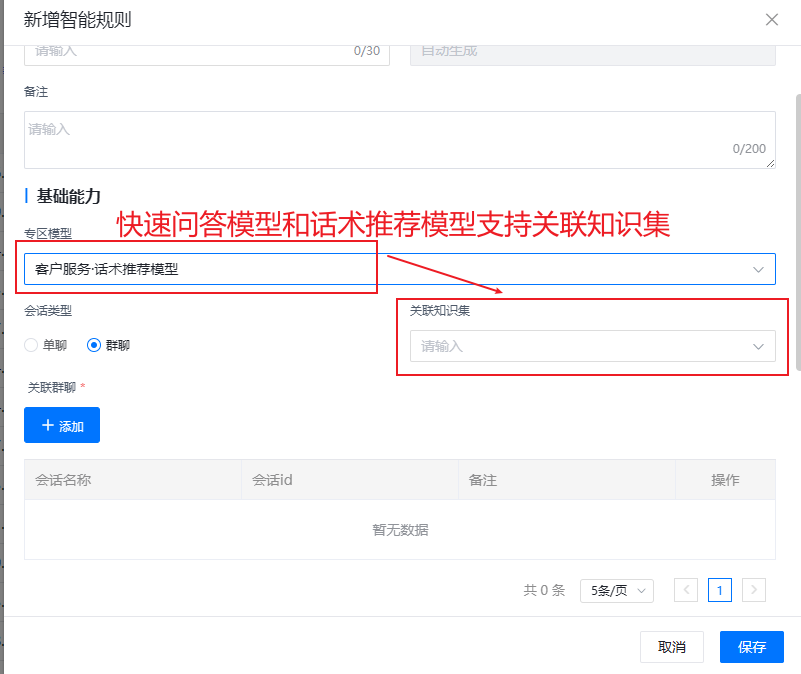
Task: Select the 群聊 radio option
Action: click(95, 345)
